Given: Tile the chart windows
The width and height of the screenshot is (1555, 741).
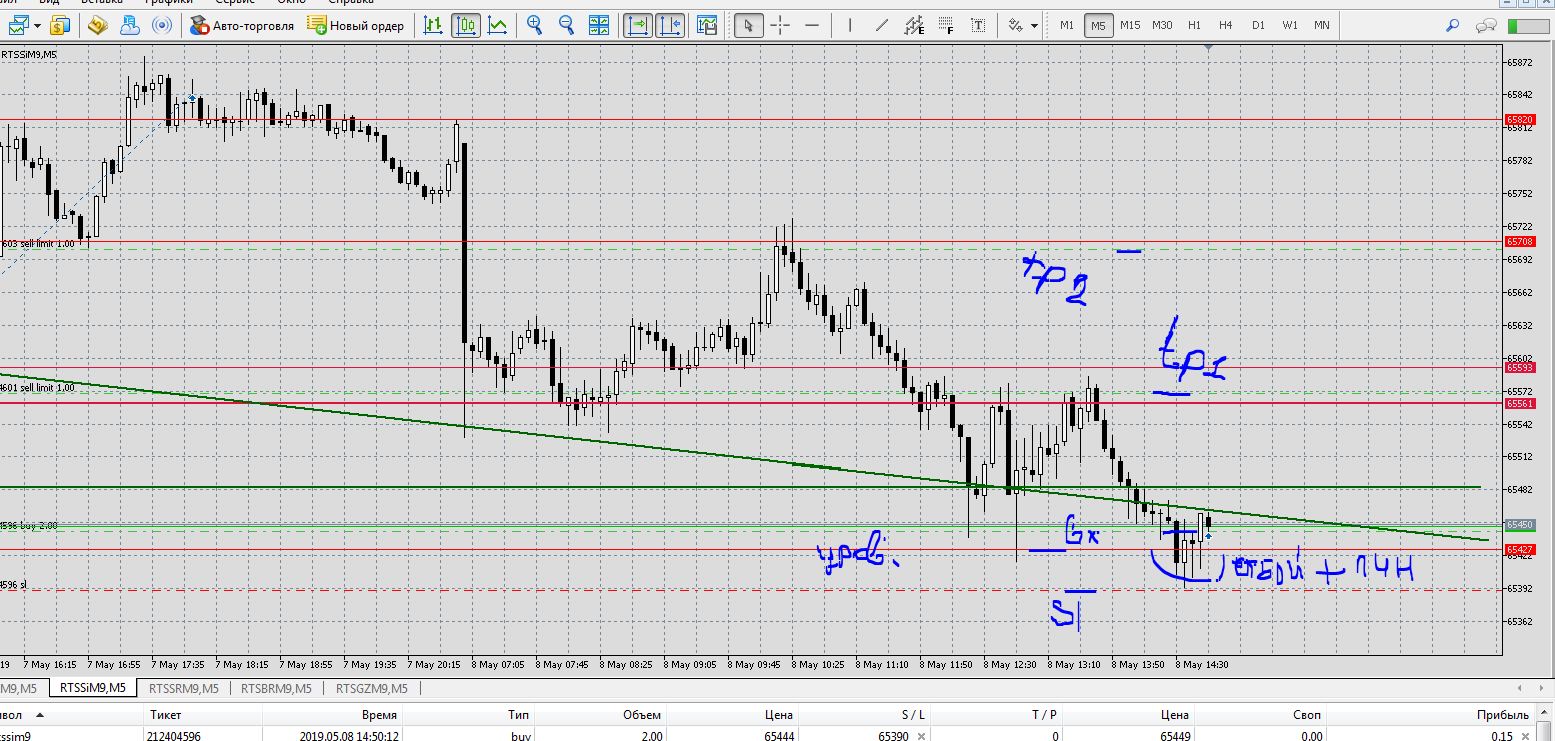Looking at the screenshot, I should [x=599, y=25].
